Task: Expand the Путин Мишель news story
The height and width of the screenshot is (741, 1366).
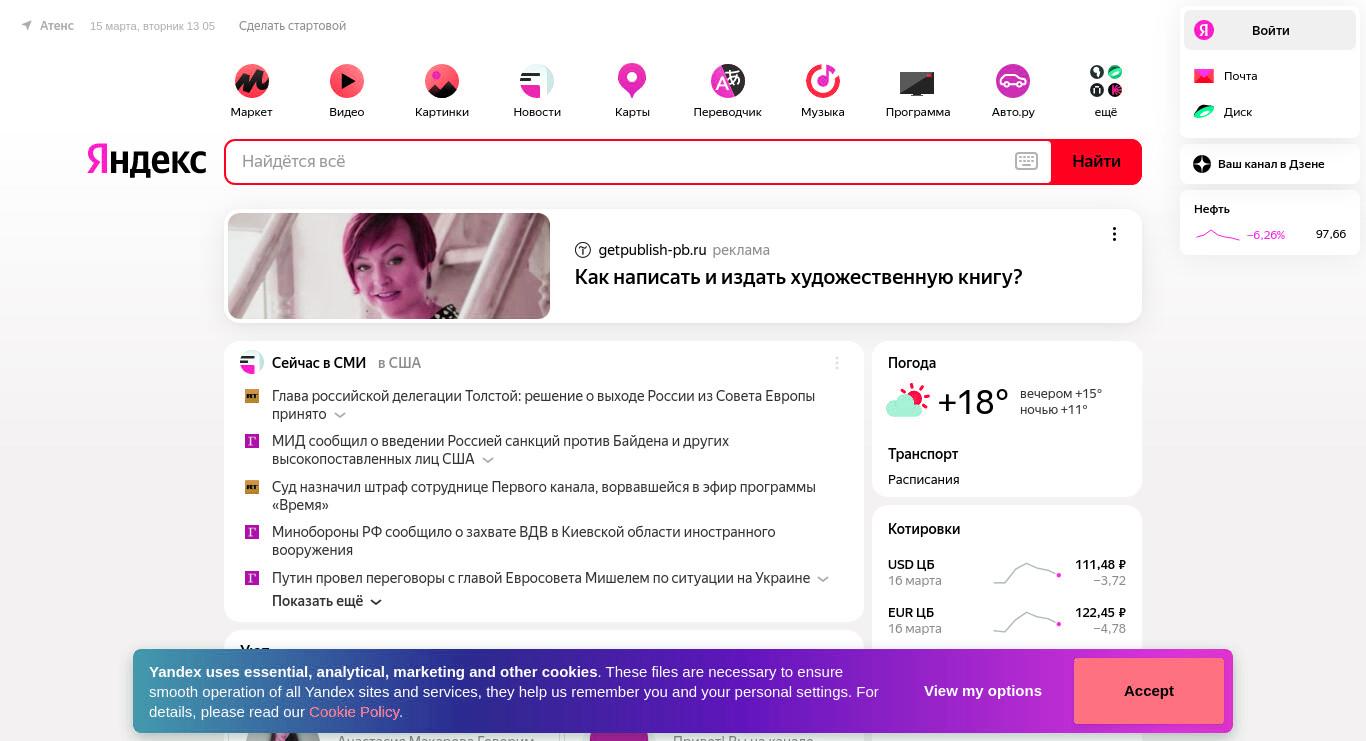Action: pos(823,579)
